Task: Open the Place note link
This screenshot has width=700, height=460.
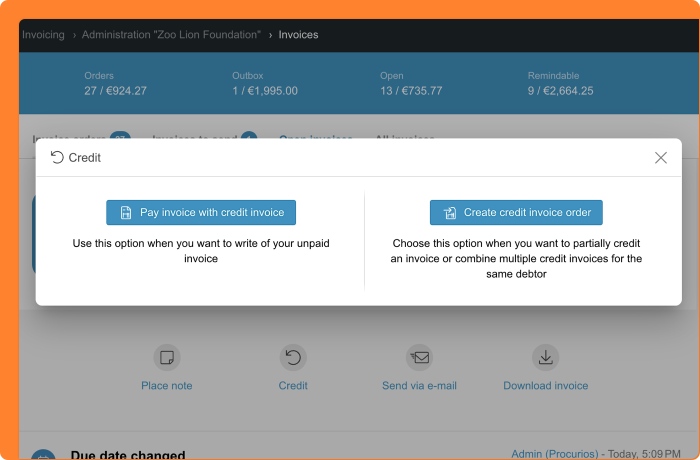Action: click(x=167, y=385)
